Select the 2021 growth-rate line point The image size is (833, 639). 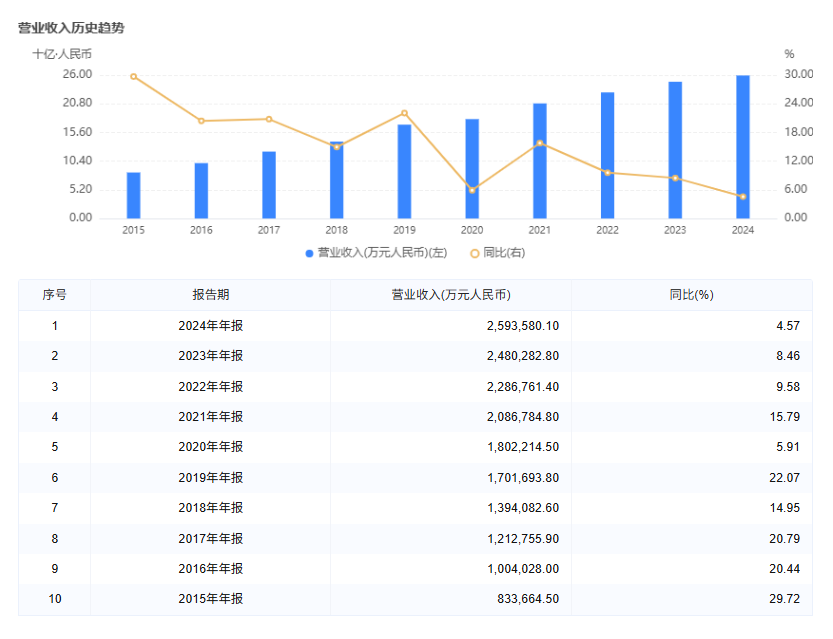point(540,143)
